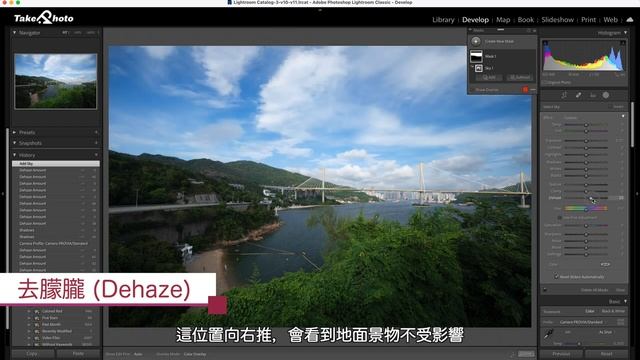Select the Crop Overlay tool
Screen dimensions: 640x360
(x=564, y=95)
